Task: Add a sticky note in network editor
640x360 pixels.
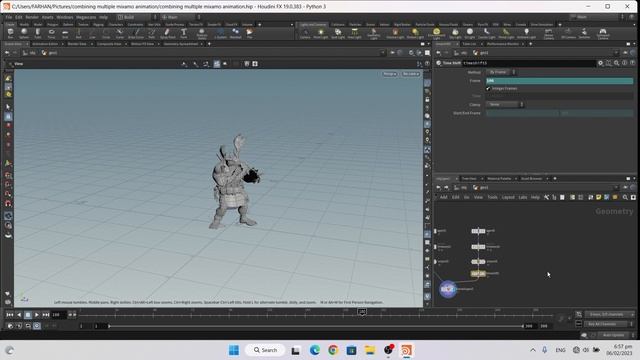Action: click(x=599, y=198)
